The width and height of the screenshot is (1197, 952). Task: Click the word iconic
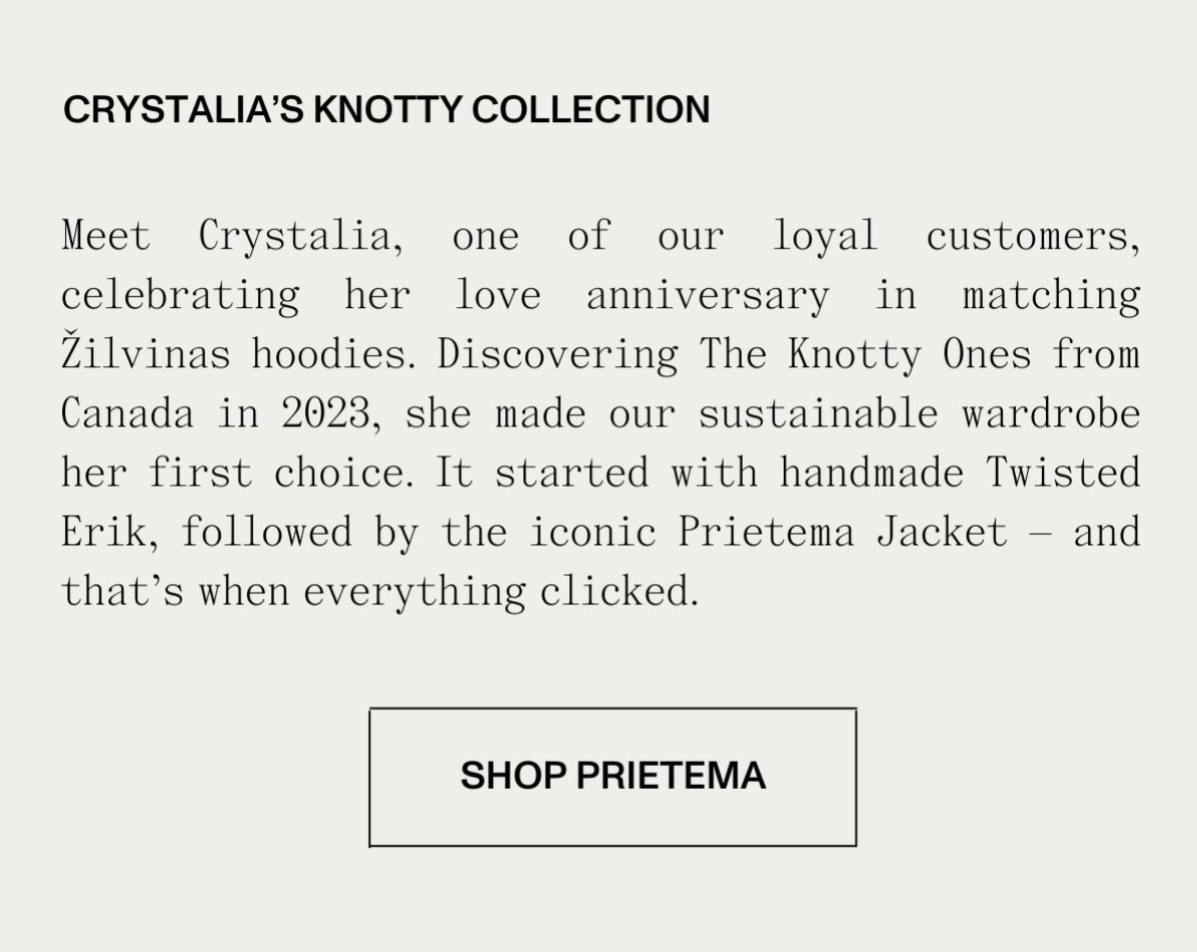pyautogui.click(x=593, y=532)
